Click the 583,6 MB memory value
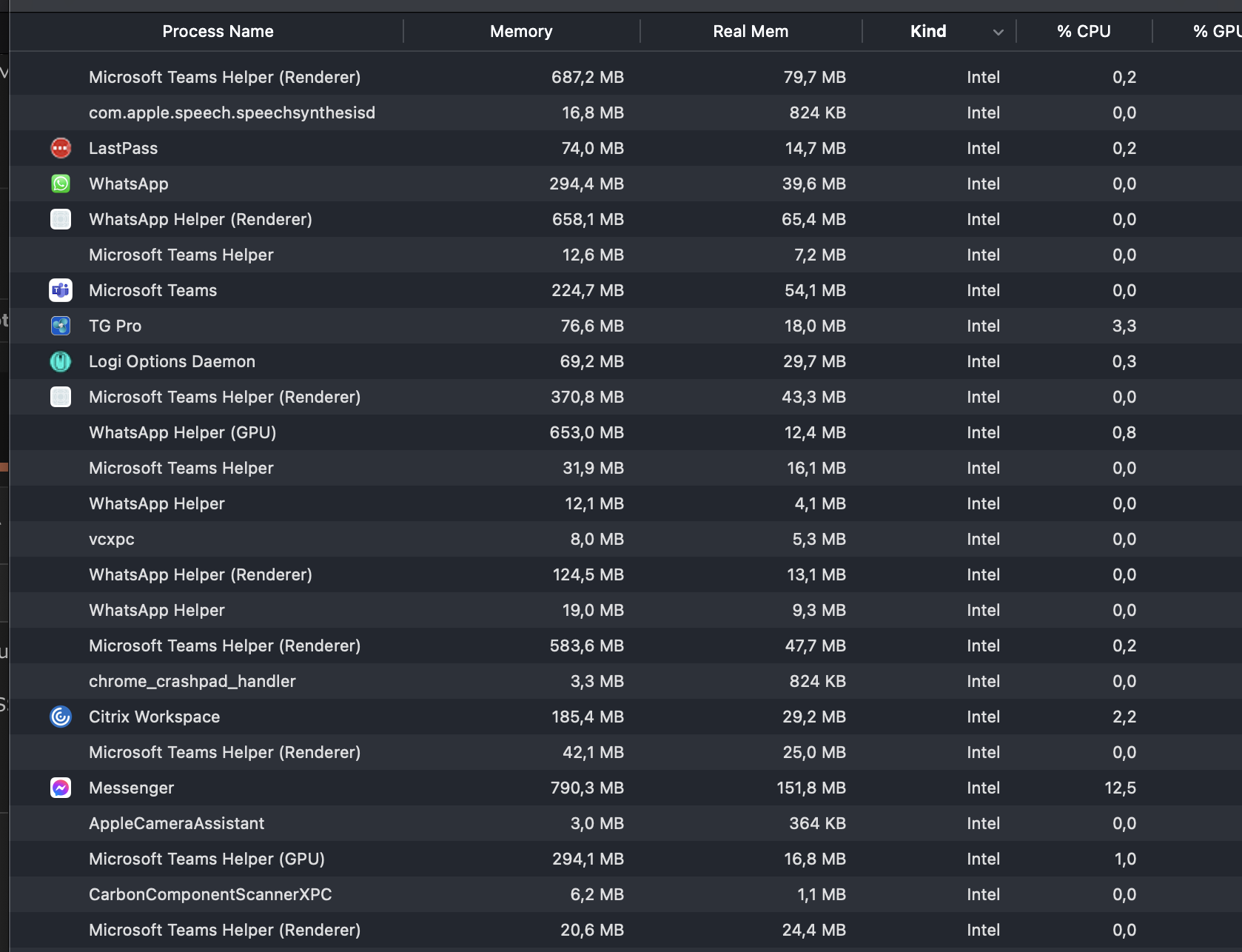Screen dimensions: 1242x952 (587, 646)
